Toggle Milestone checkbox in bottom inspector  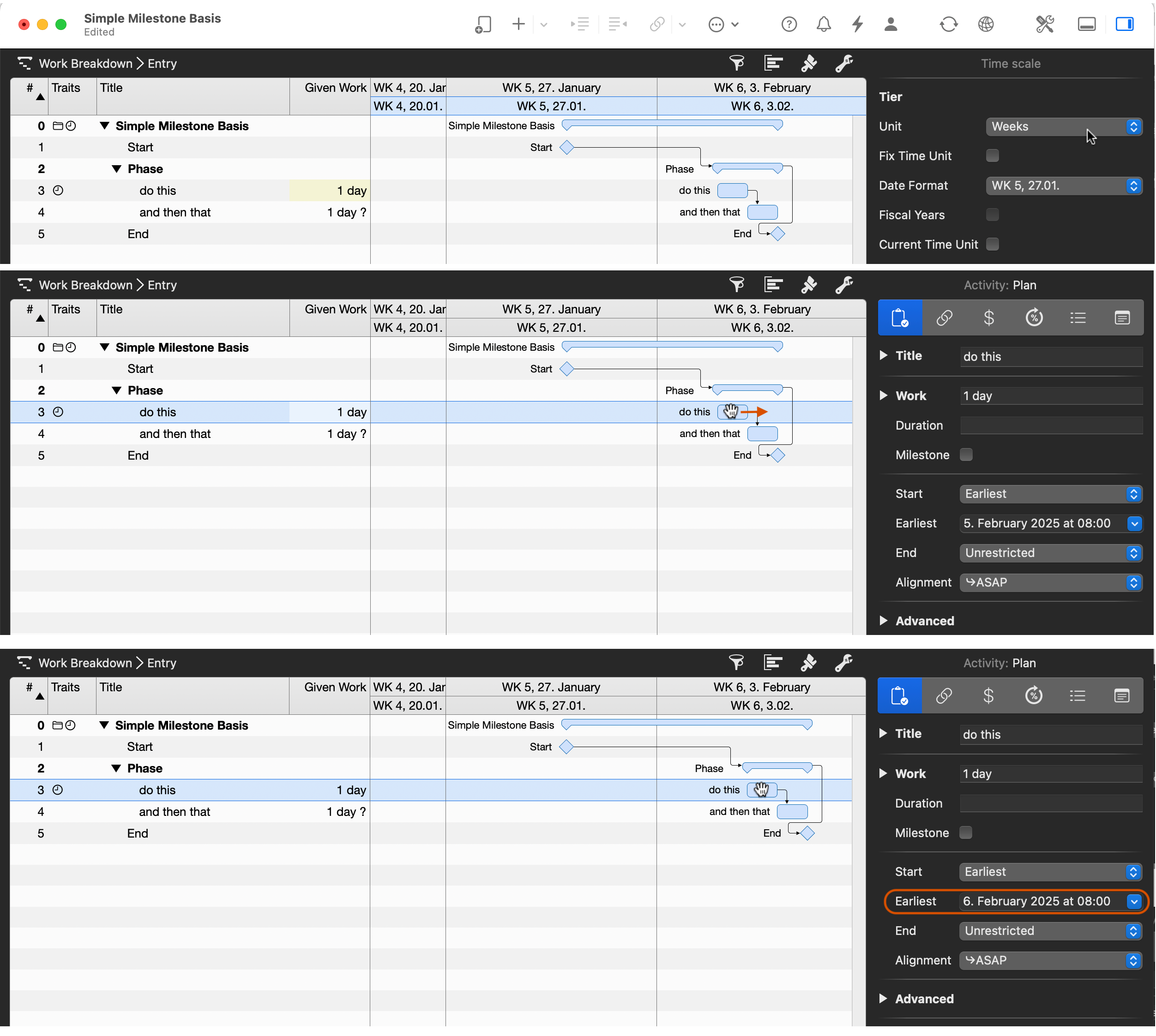(x=965, y=833)
